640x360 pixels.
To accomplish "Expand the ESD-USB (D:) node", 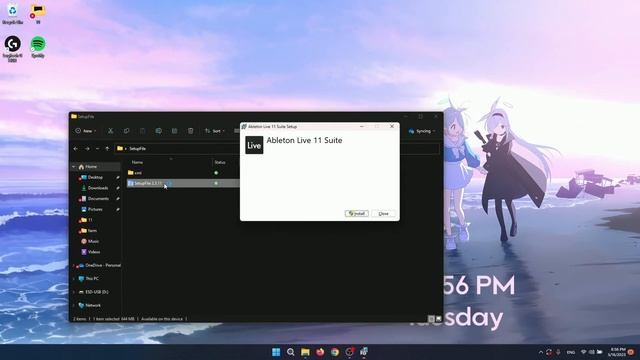I will click(74, 292).
